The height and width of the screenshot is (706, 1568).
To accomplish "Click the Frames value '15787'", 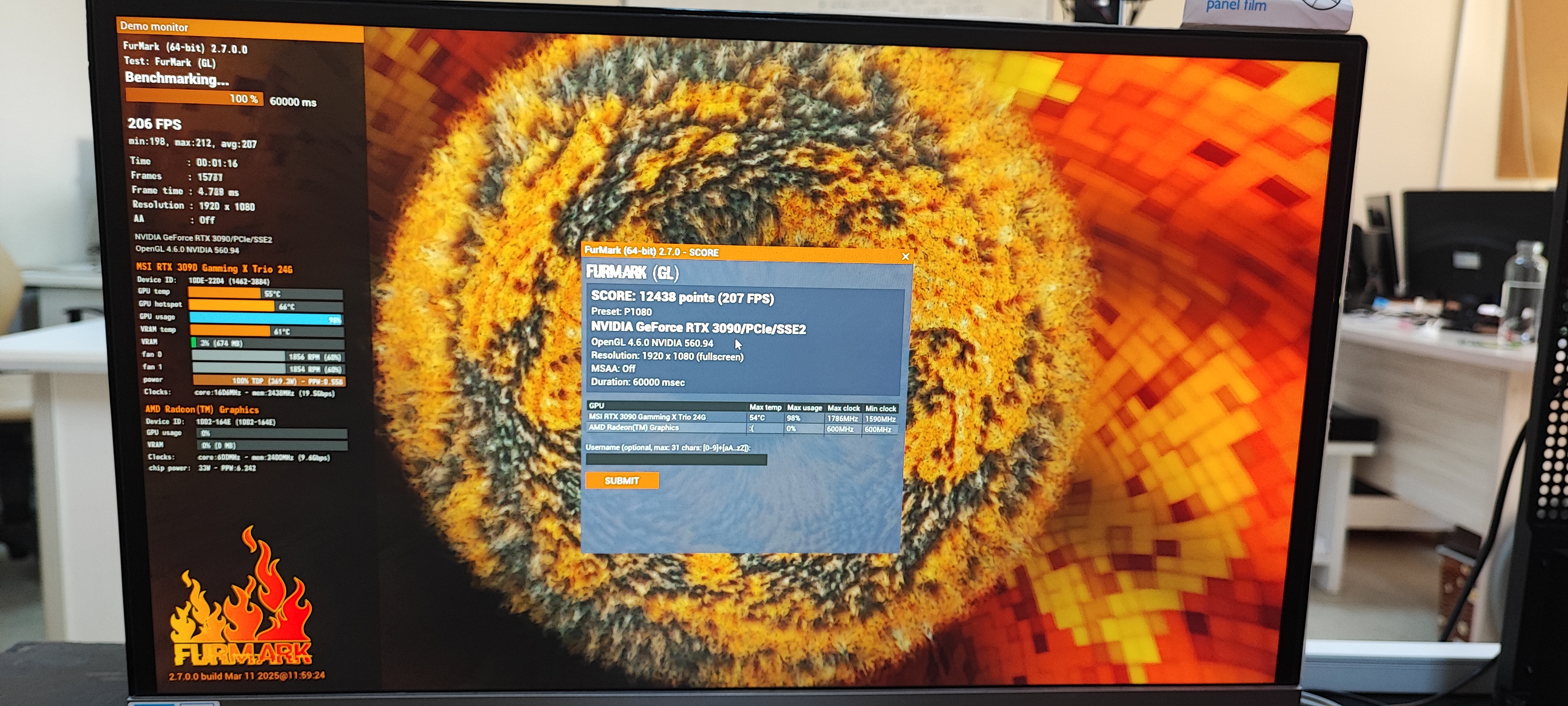I will (x=210, y=176).
